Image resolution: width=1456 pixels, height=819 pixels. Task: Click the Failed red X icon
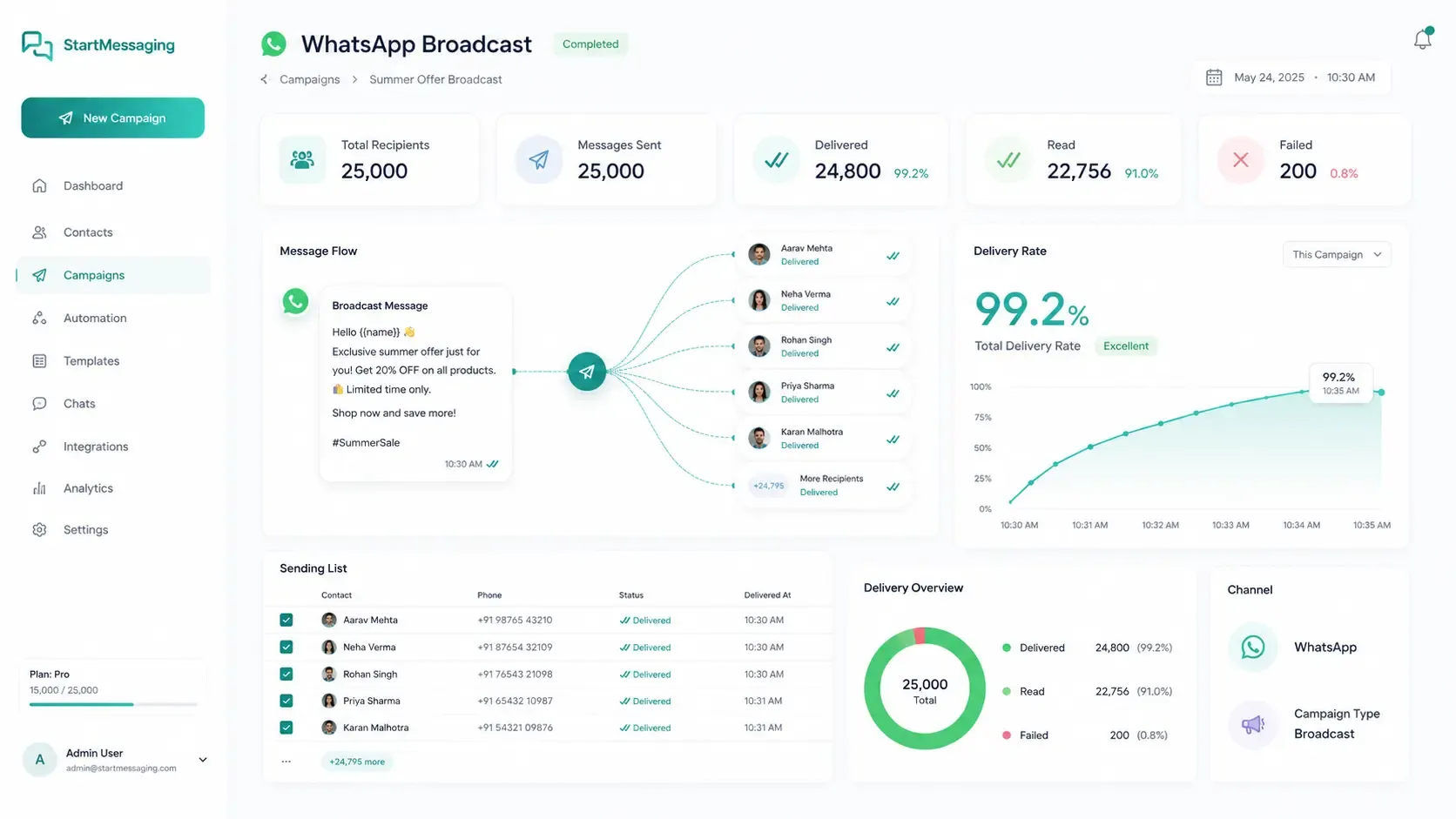(x=1241, y=159)
